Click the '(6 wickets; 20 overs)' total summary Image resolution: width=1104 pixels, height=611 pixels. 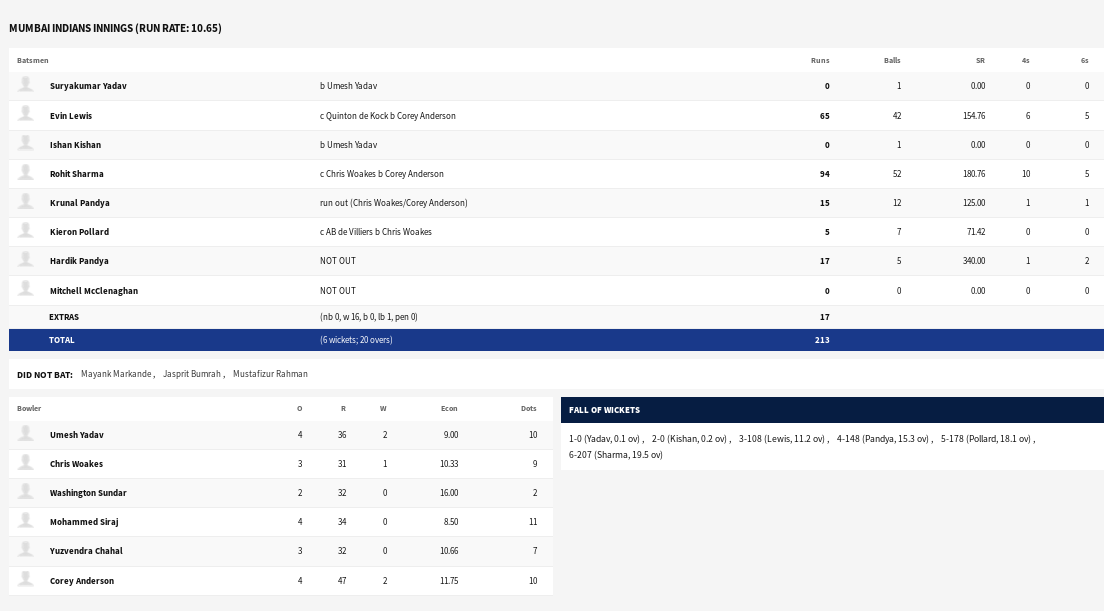click(356, 340)
